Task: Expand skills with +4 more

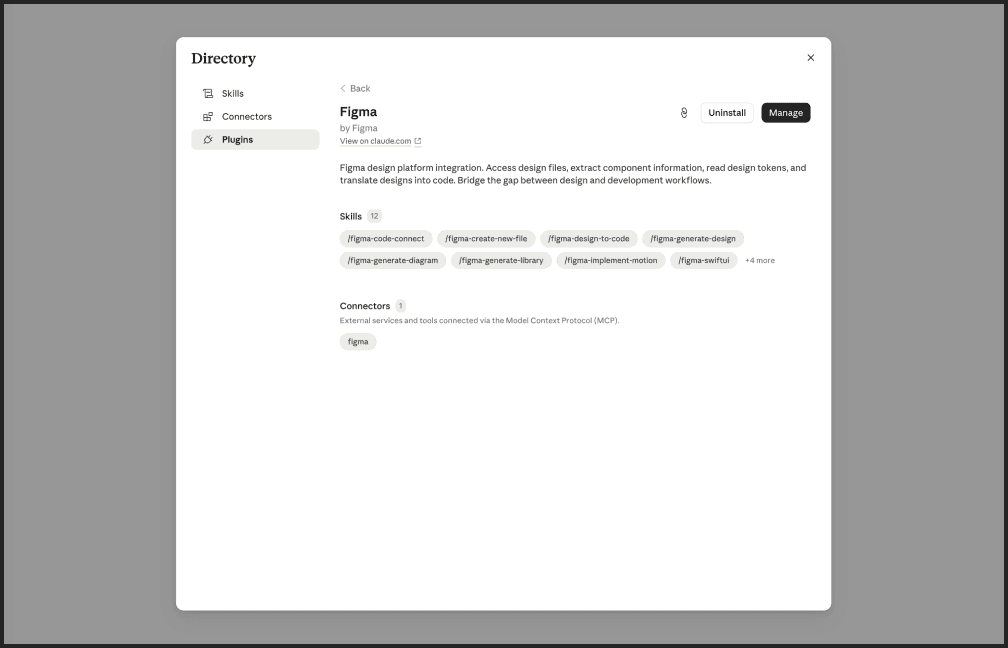Action: pos(760,261)
